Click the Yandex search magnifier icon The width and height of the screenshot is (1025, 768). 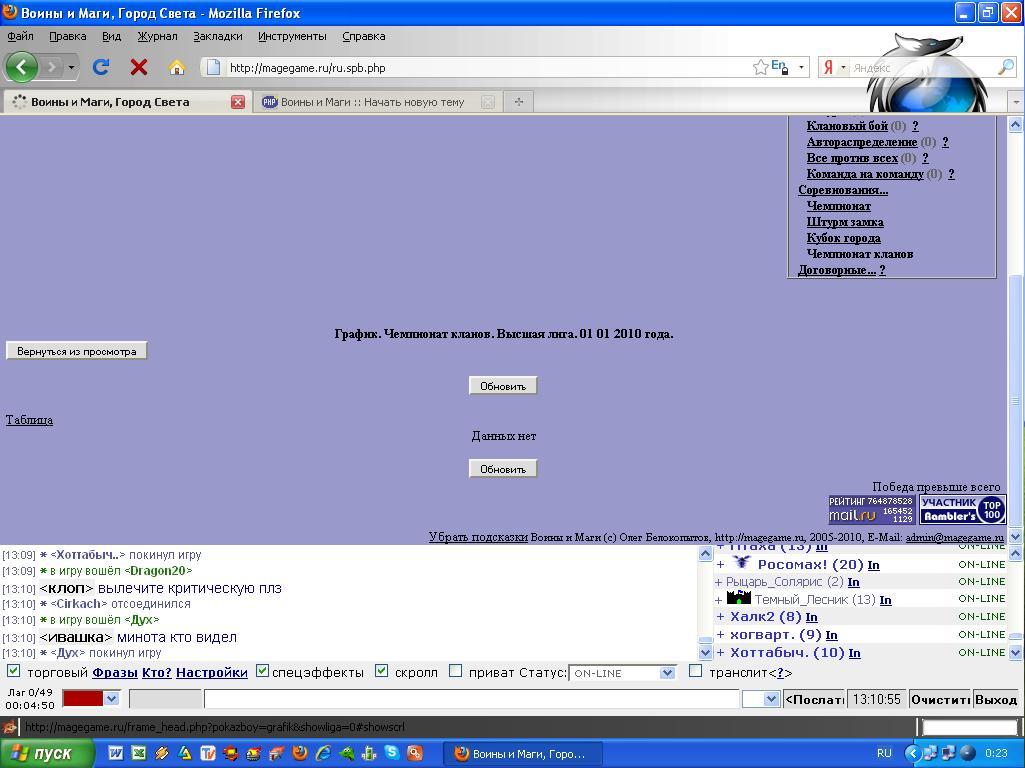[x=1005, y=67]
